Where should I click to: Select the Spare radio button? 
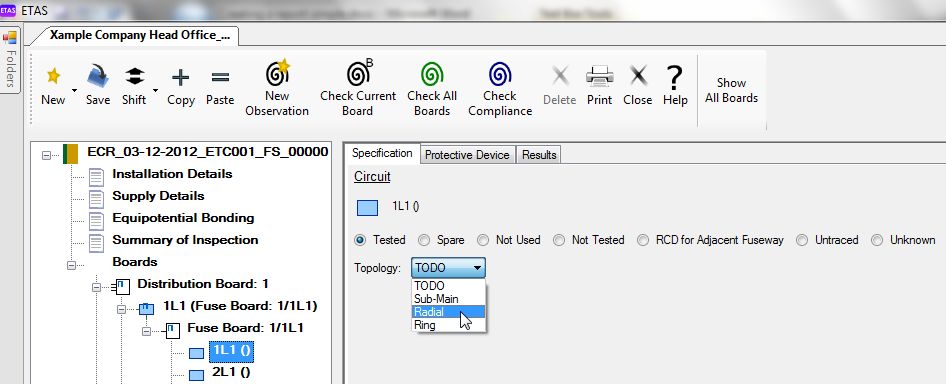point(424,240)
